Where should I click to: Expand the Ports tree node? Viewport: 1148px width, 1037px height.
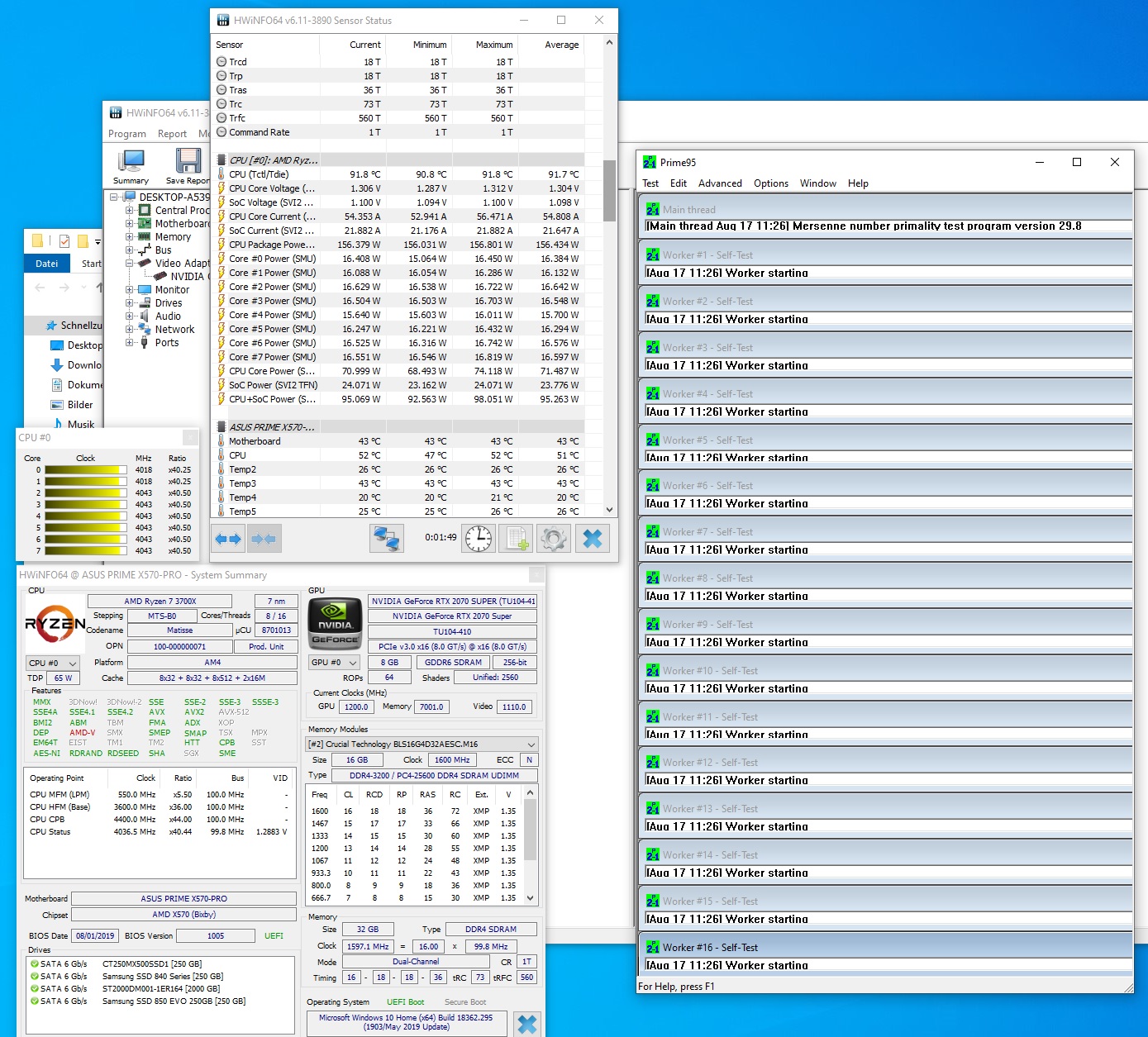(x=130, y=343)
